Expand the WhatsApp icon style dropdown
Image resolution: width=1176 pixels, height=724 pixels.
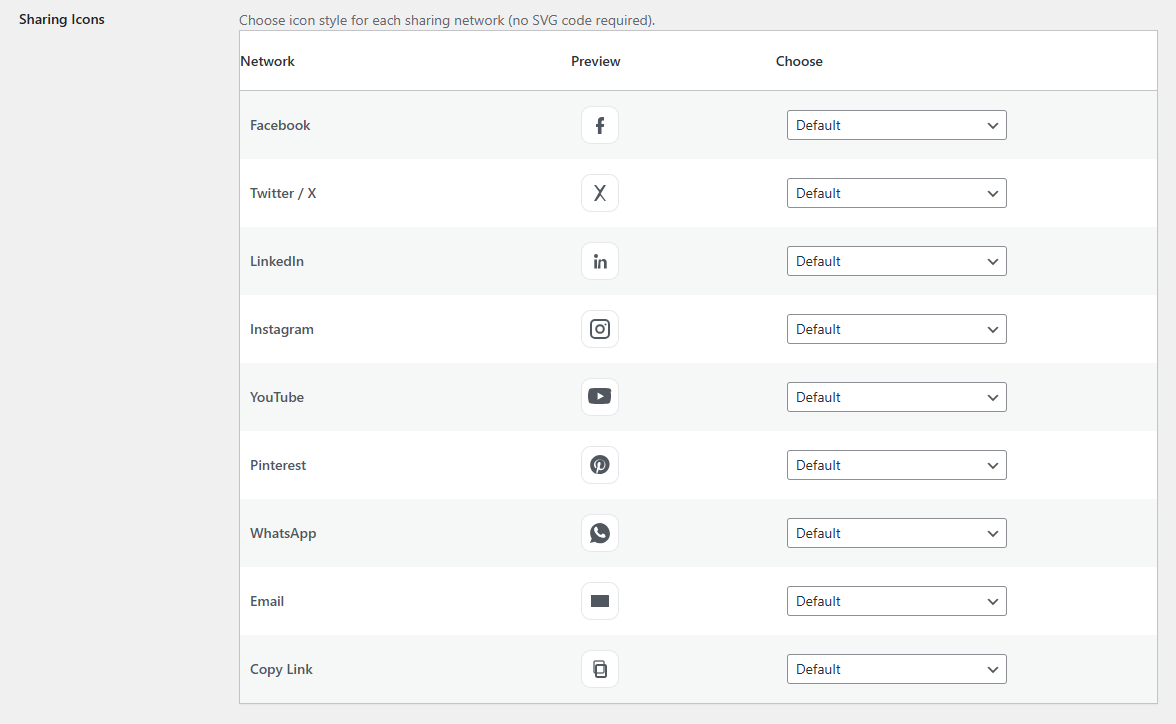click(896, 533)
